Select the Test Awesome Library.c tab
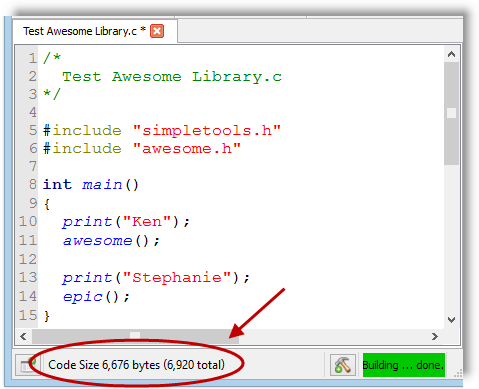The width and height of the screenshot is (479, 389). tap(95, 31)
